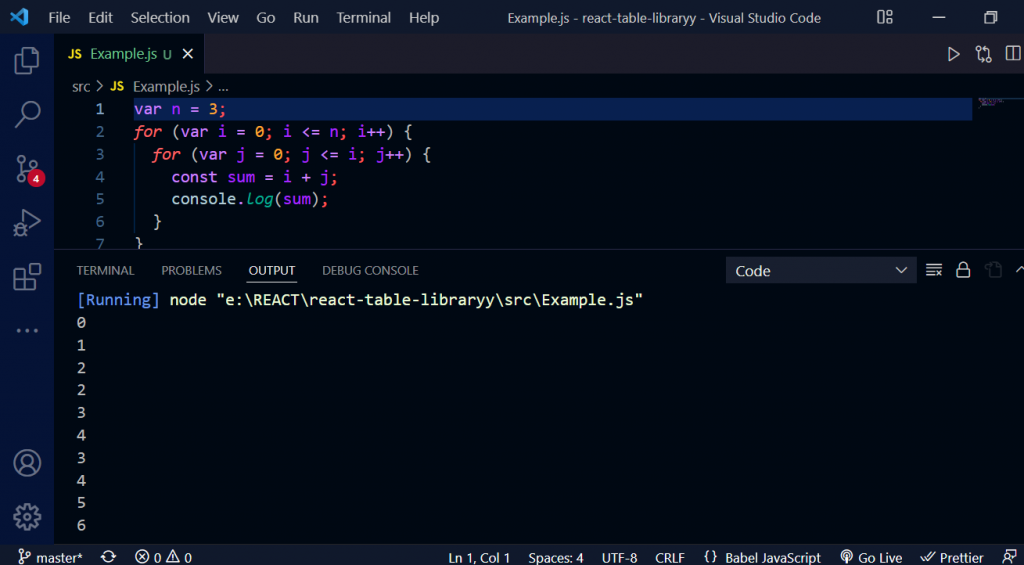Image resolution: width=1024 pixels, height=565 pixels.
Task: Switch to the DEBUG CONSOLE tab
Action: tap(370, 270)
